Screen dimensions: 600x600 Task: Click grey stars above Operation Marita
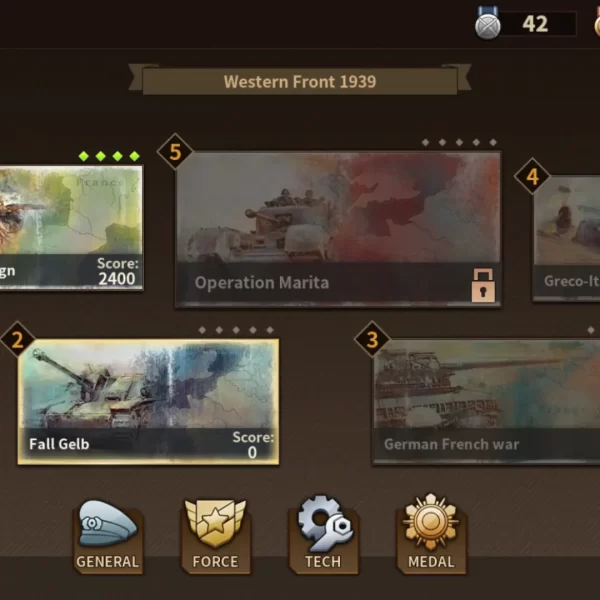click(459, 142)
